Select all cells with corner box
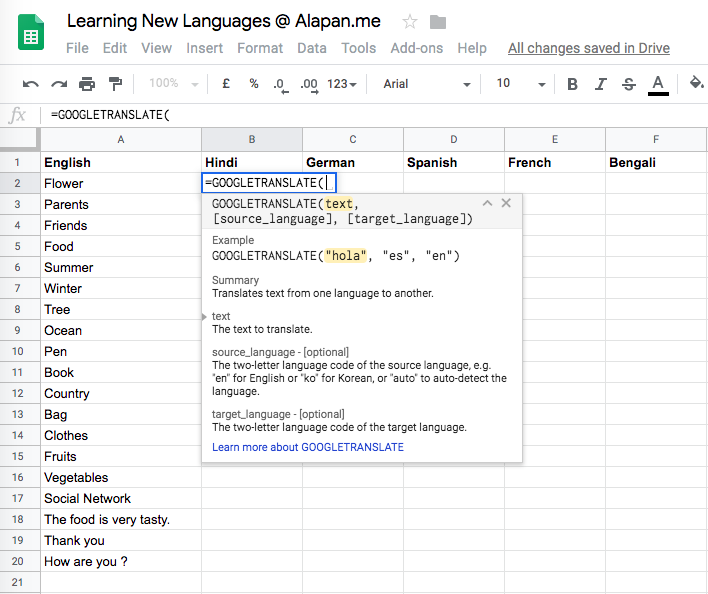 [x=20, y=138]
